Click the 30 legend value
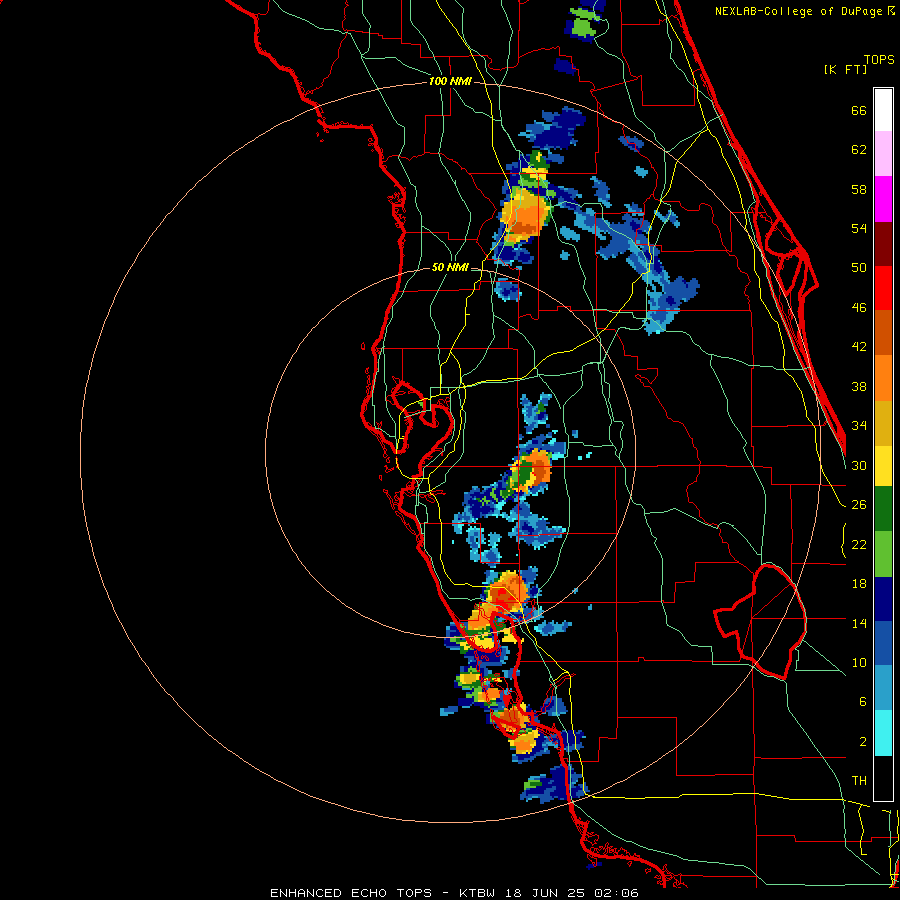 [859, 465]
